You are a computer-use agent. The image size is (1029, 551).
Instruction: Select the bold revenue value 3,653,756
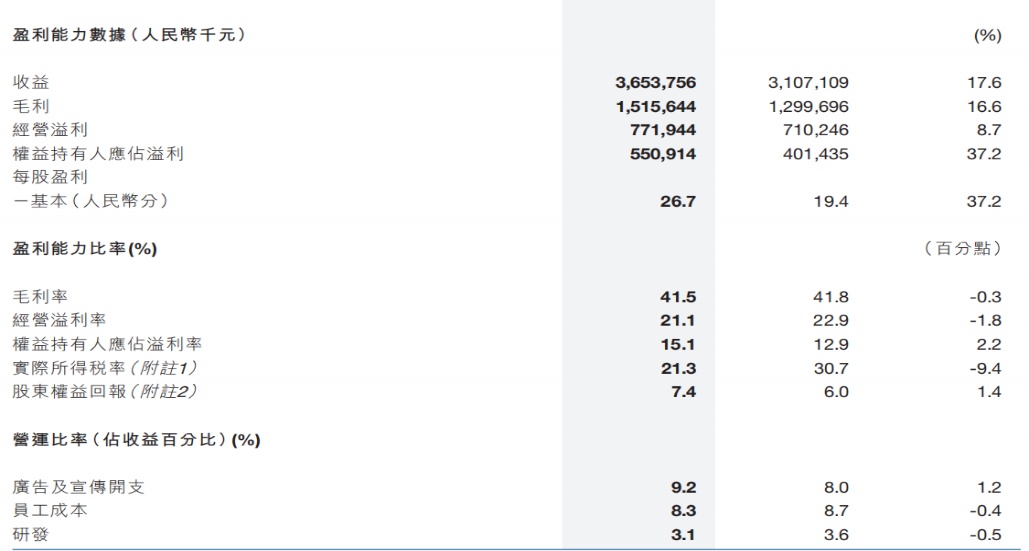coord(655,83)
